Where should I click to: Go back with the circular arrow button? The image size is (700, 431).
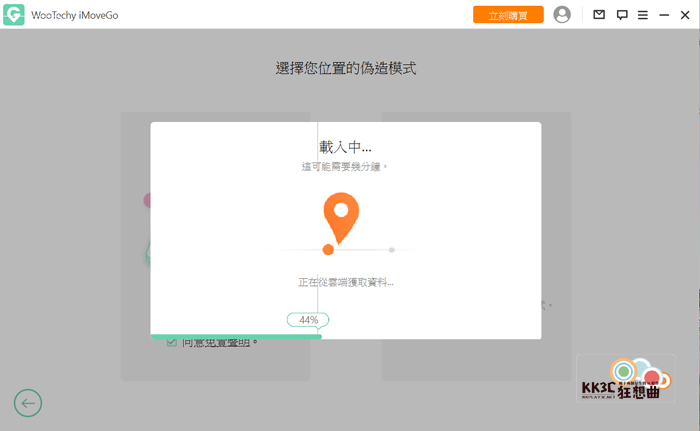[28, 403]
